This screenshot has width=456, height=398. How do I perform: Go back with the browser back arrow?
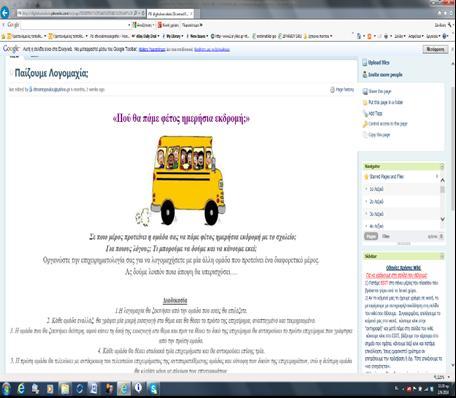pyautogui.click(x=5, y=13)
